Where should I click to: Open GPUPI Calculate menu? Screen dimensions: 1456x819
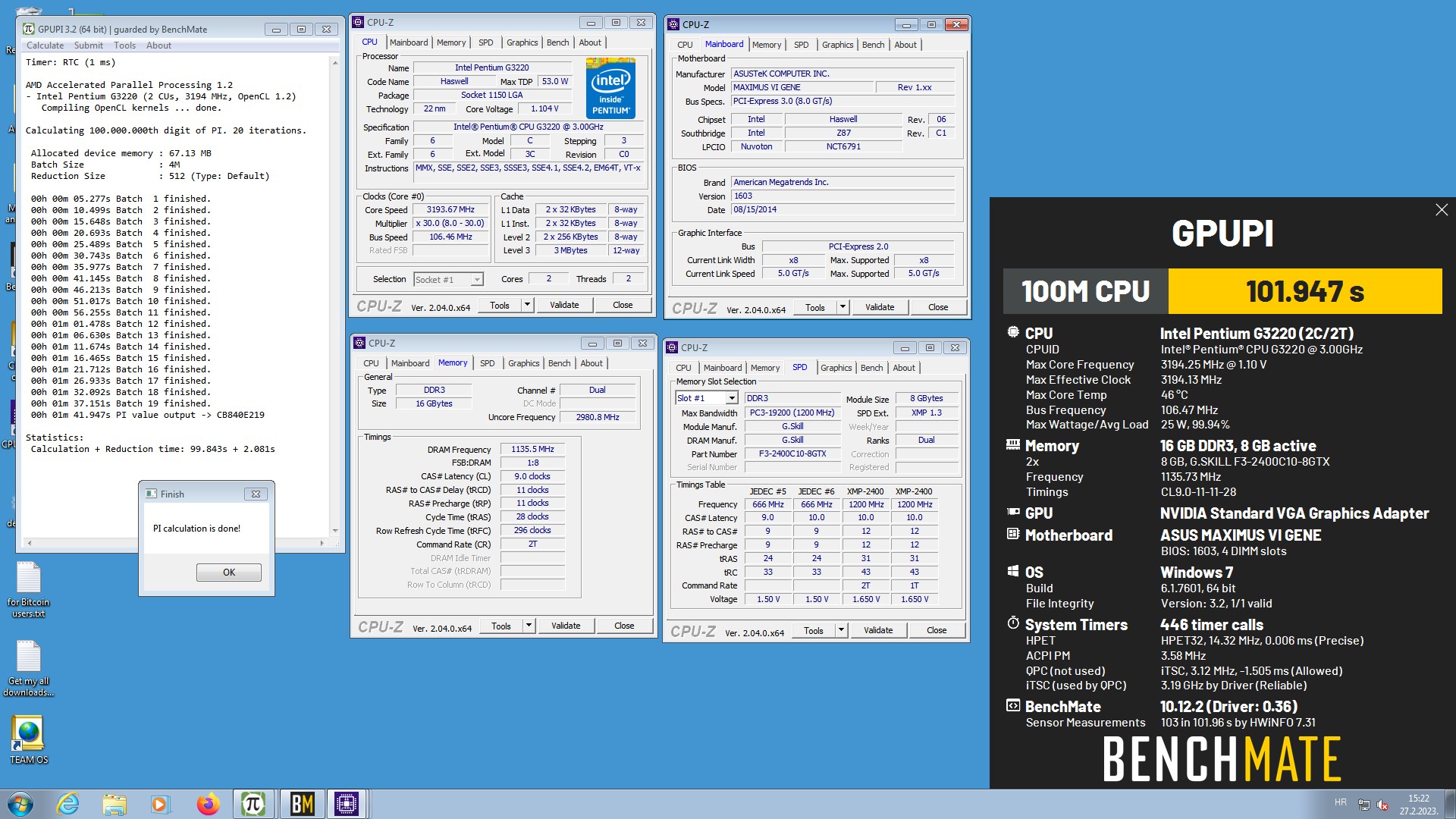(45, 45)
